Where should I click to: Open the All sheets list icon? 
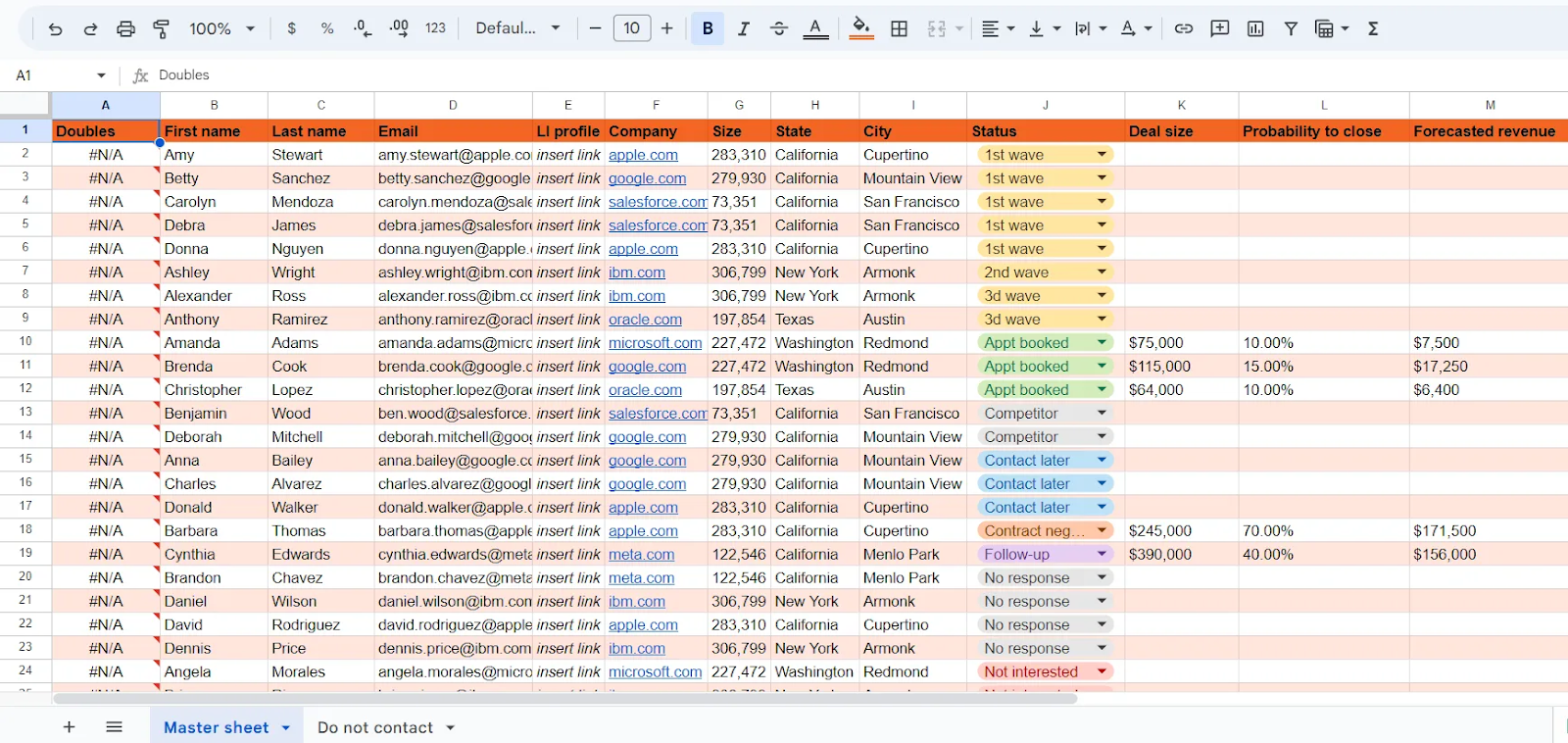[114, 726]
